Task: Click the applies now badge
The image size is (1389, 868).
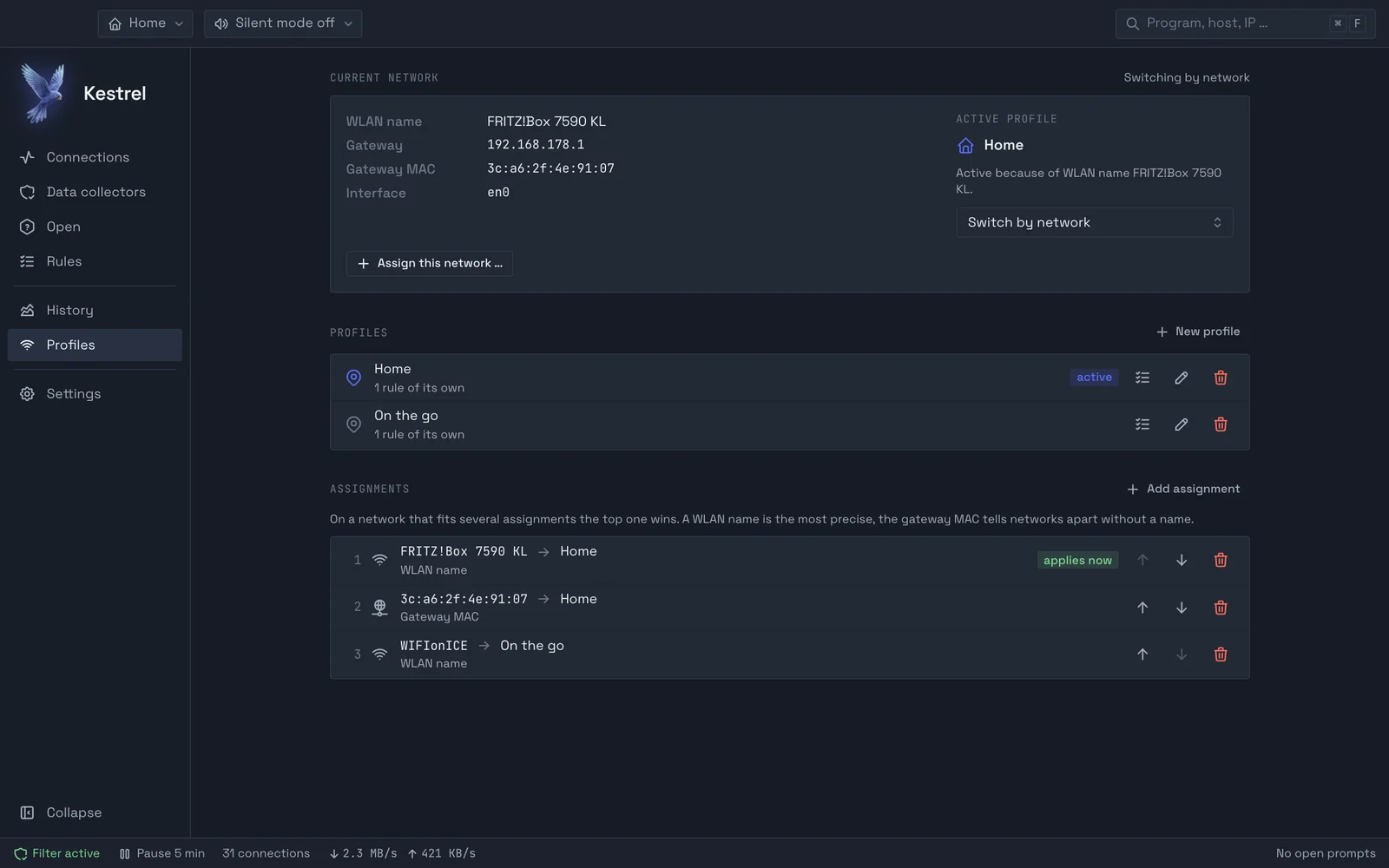Action: click(x=1077, y=560)
